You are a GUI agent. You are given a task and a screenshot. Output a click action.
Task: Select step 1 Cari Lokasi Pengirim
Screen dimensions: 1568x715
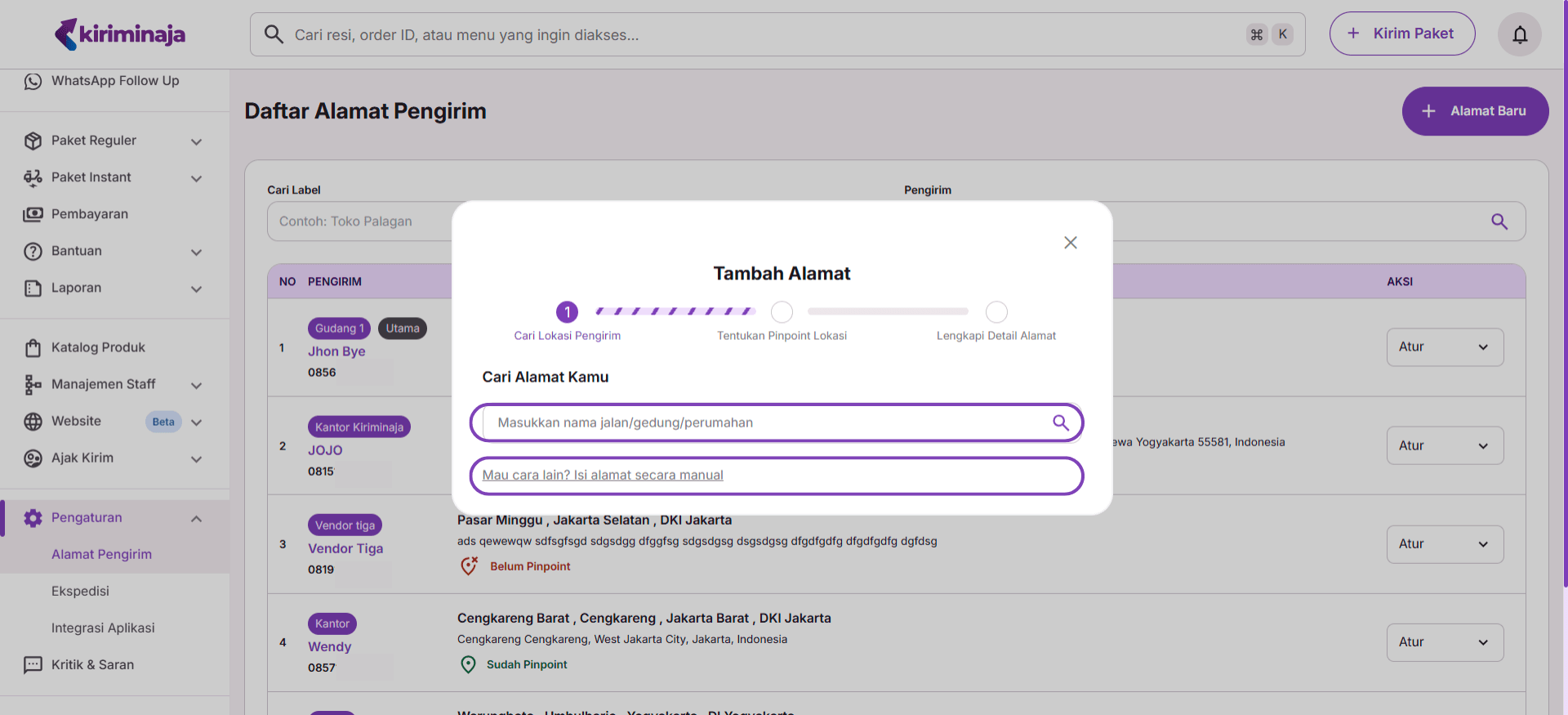567,312
